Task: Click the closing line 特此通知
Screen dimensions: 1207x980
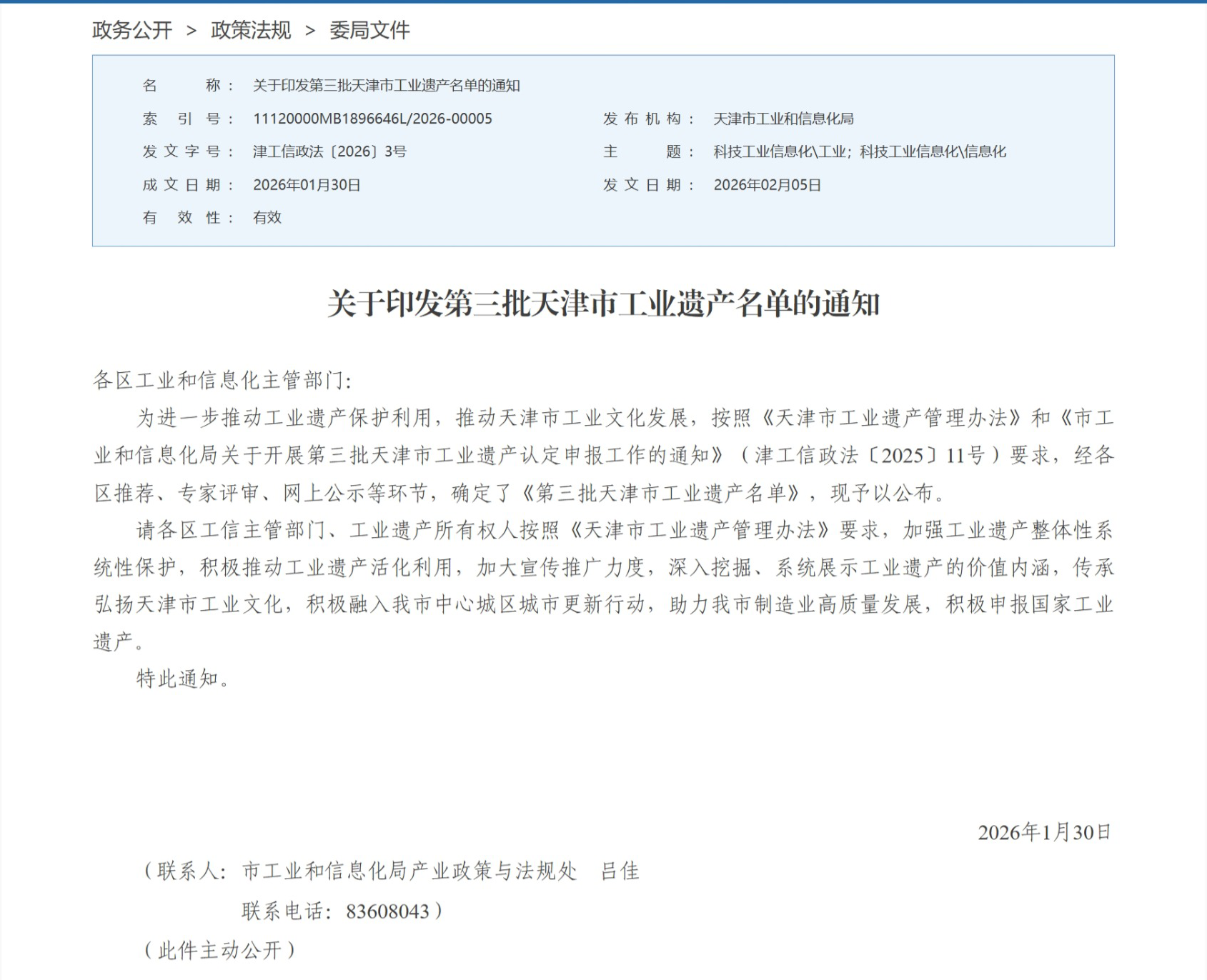Action: pyautogui.click(x=183, y=679)
